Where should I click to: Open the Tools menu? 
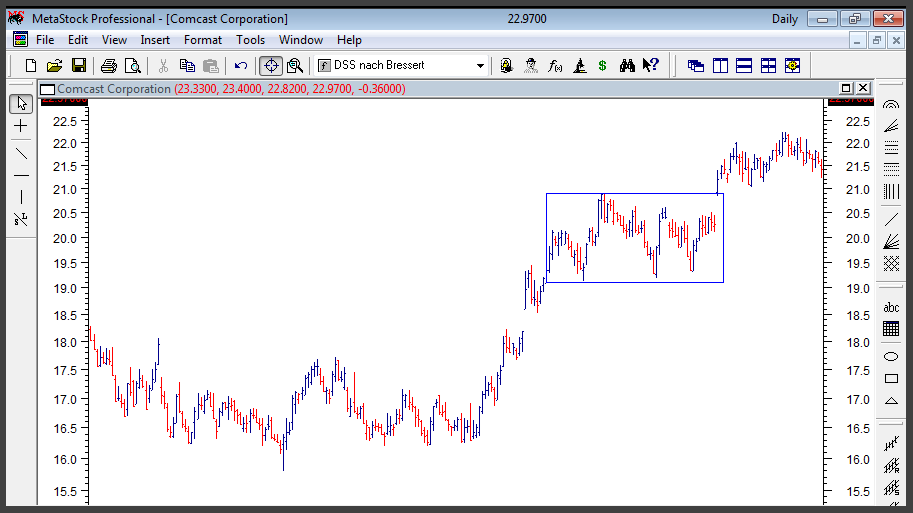click(x=250, y=40)
